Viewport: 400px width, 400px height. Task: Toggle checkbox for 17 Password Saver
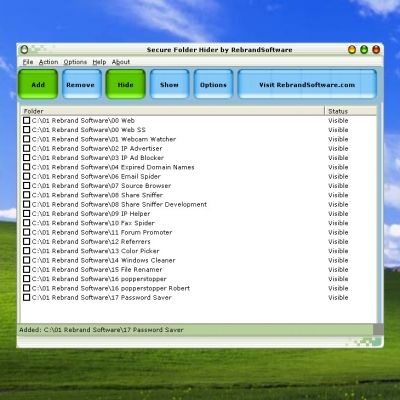pyautogui.click(x=26, y=297)
